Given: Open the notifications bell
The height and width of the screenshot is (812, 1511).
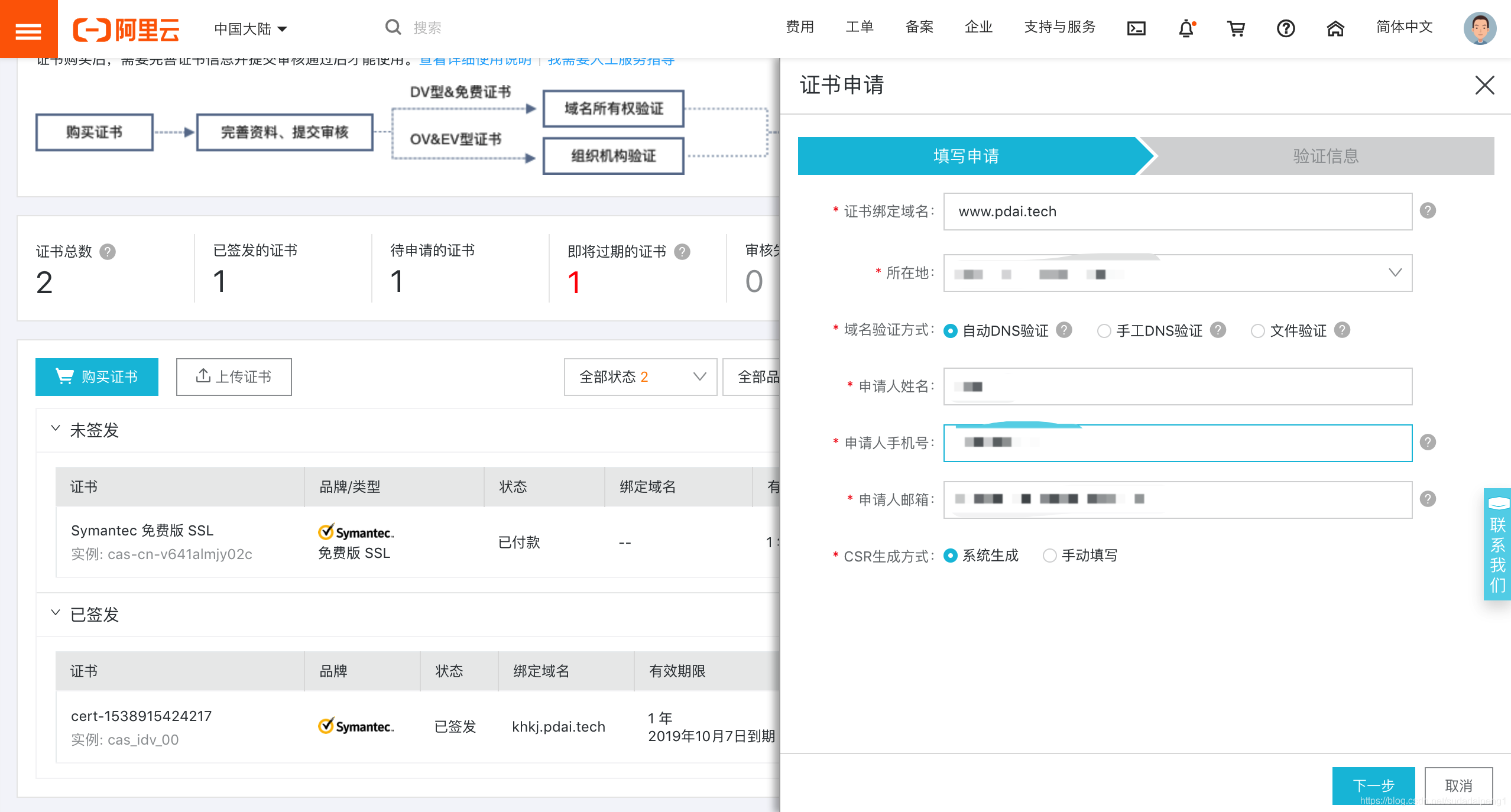Looking at the screenshot, I should point(1187,28).
